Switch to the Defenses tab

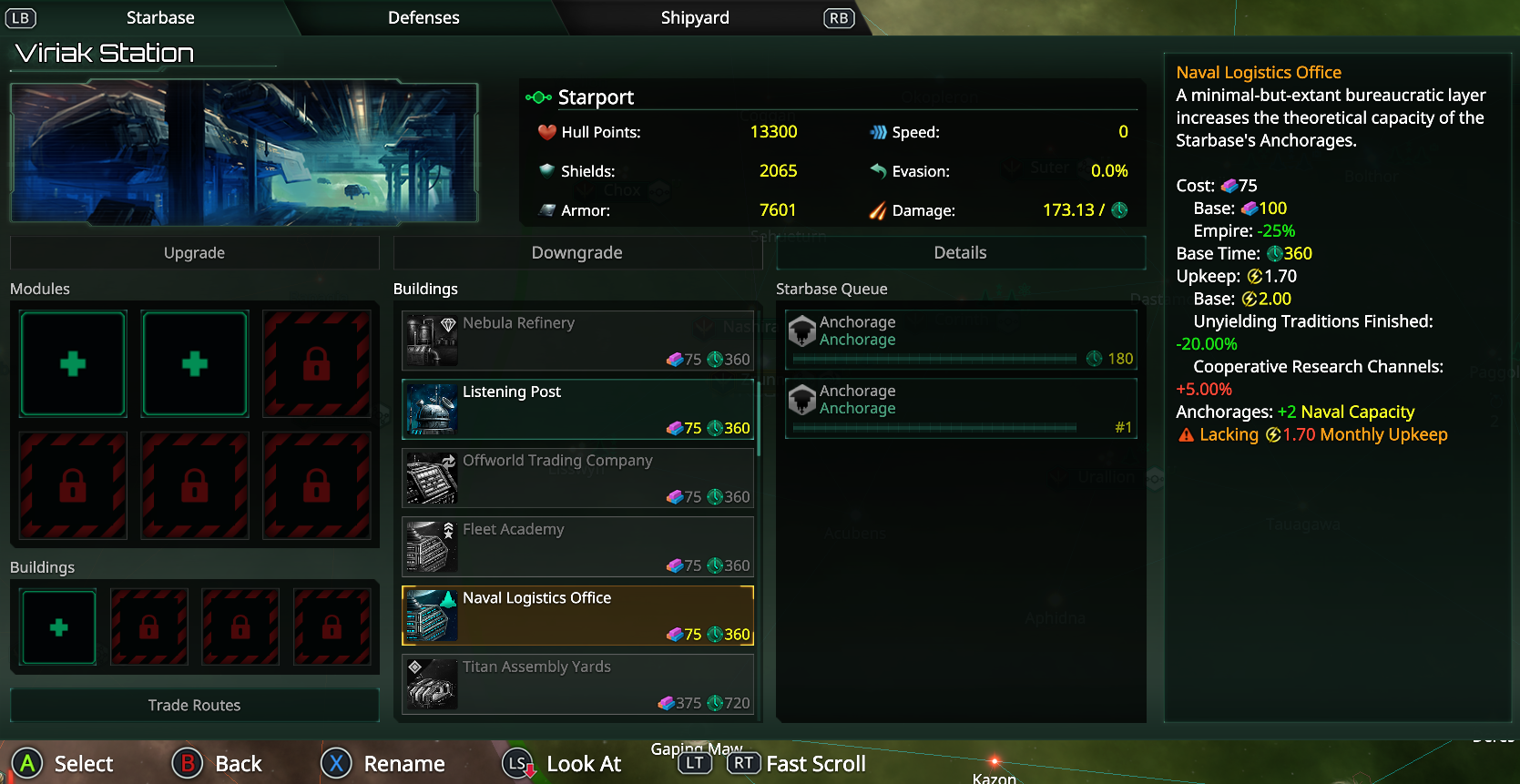coord(423,17)
